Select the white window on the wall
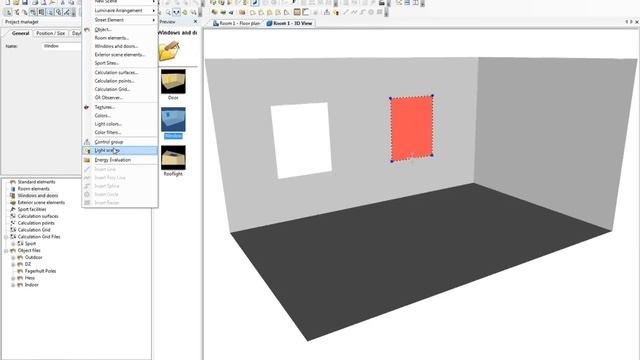 click(301, 140)
